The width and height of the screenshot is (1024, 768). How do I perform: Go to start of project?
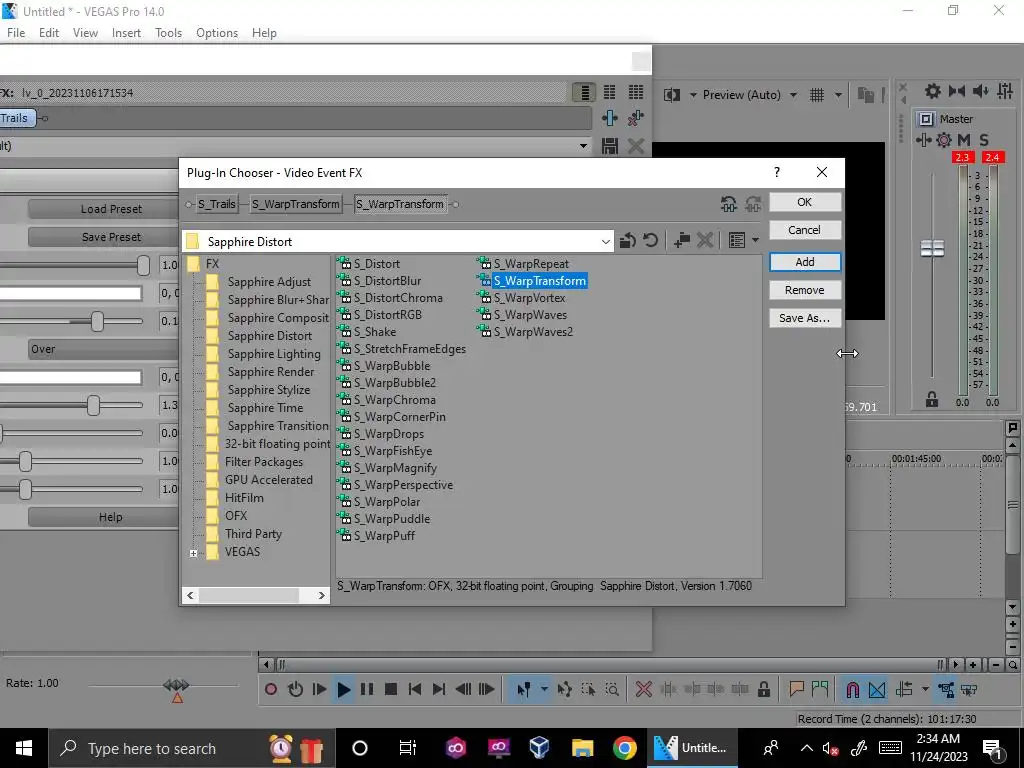(415, 689)
